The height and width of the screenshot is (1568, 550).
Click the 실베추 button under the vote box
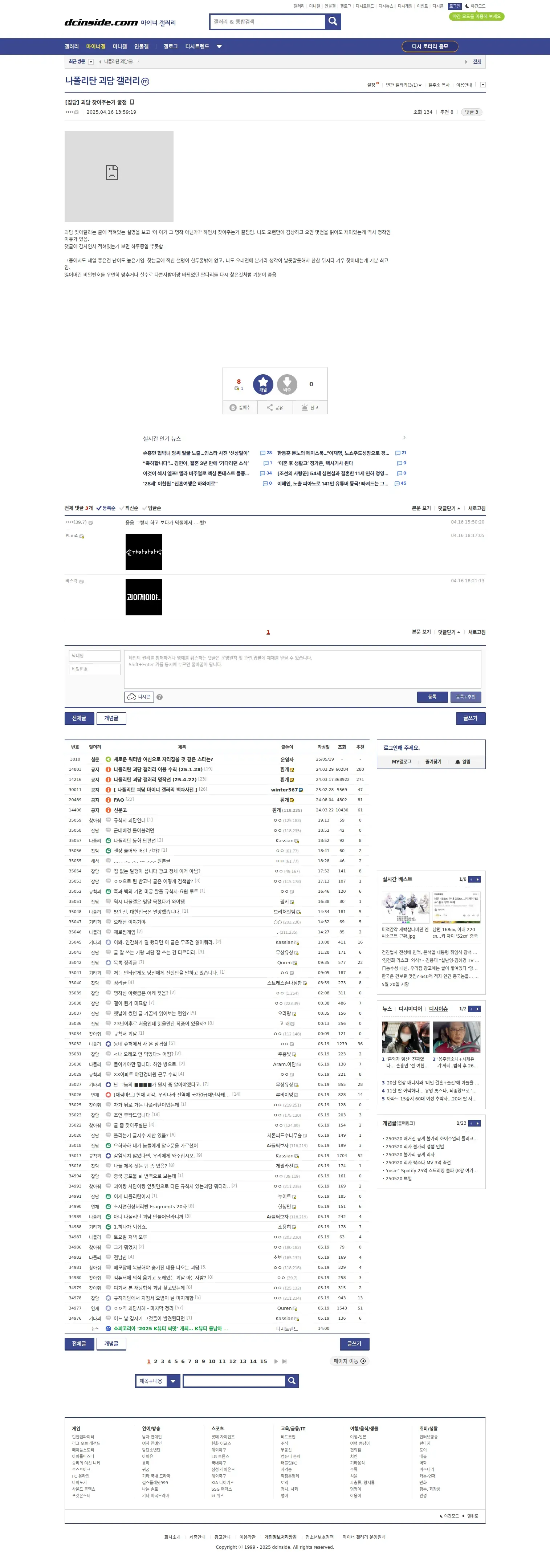pos(240,408)
